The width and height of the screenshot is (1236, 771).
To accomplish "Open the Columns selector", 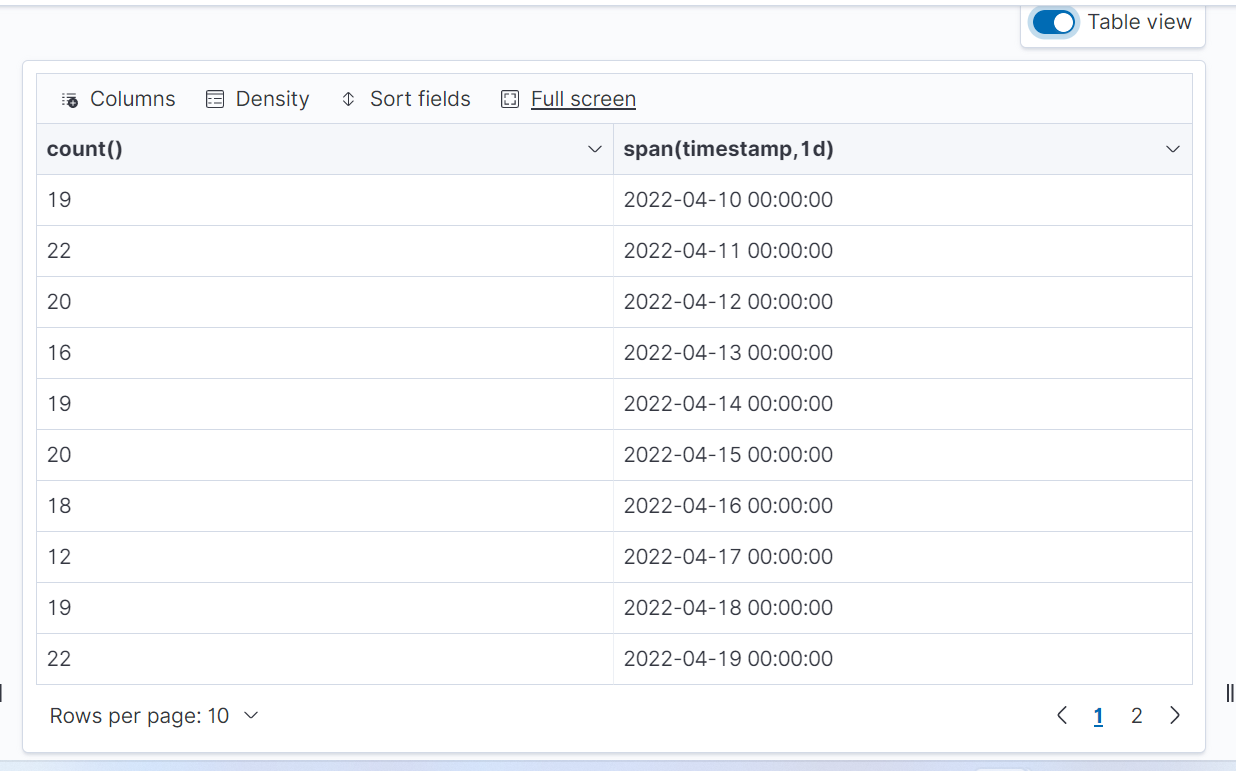I will (118, 99).
